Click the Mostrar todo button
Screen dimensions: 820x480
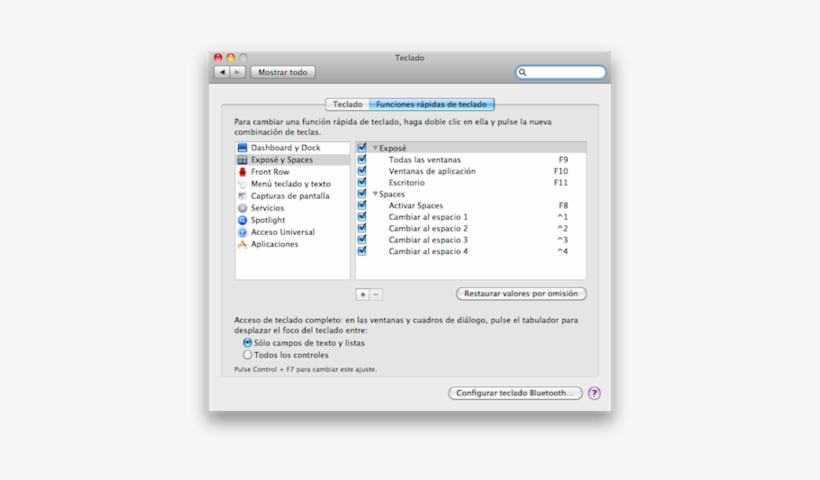pos(283,72)
